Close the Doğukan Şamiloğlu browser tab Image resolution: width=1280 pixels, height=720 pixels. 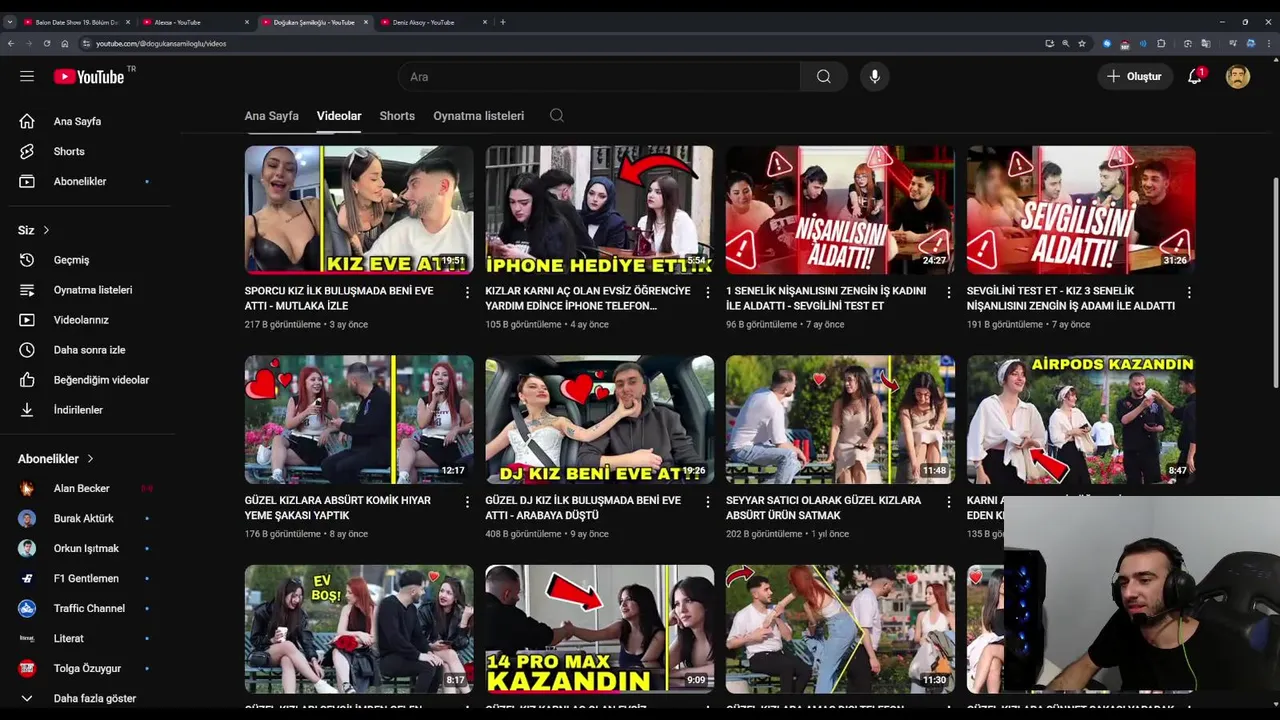366,22
